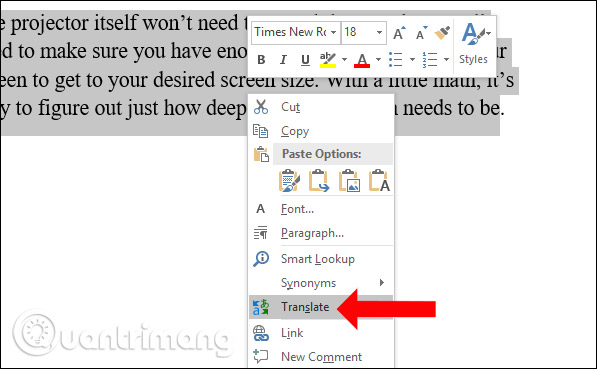Select the Format Painter brush

point(442,33)
